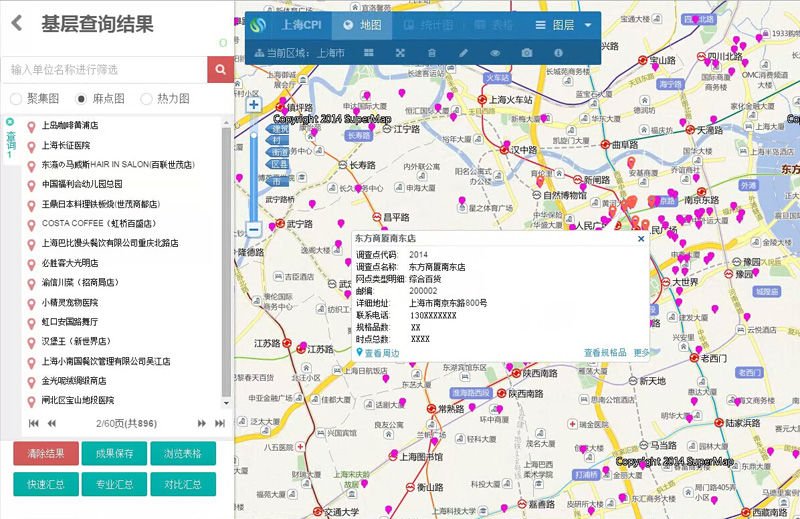Click the 查看周边 link in popup
This screenshot has width=800, height=519.
click(x=378, y=353)
